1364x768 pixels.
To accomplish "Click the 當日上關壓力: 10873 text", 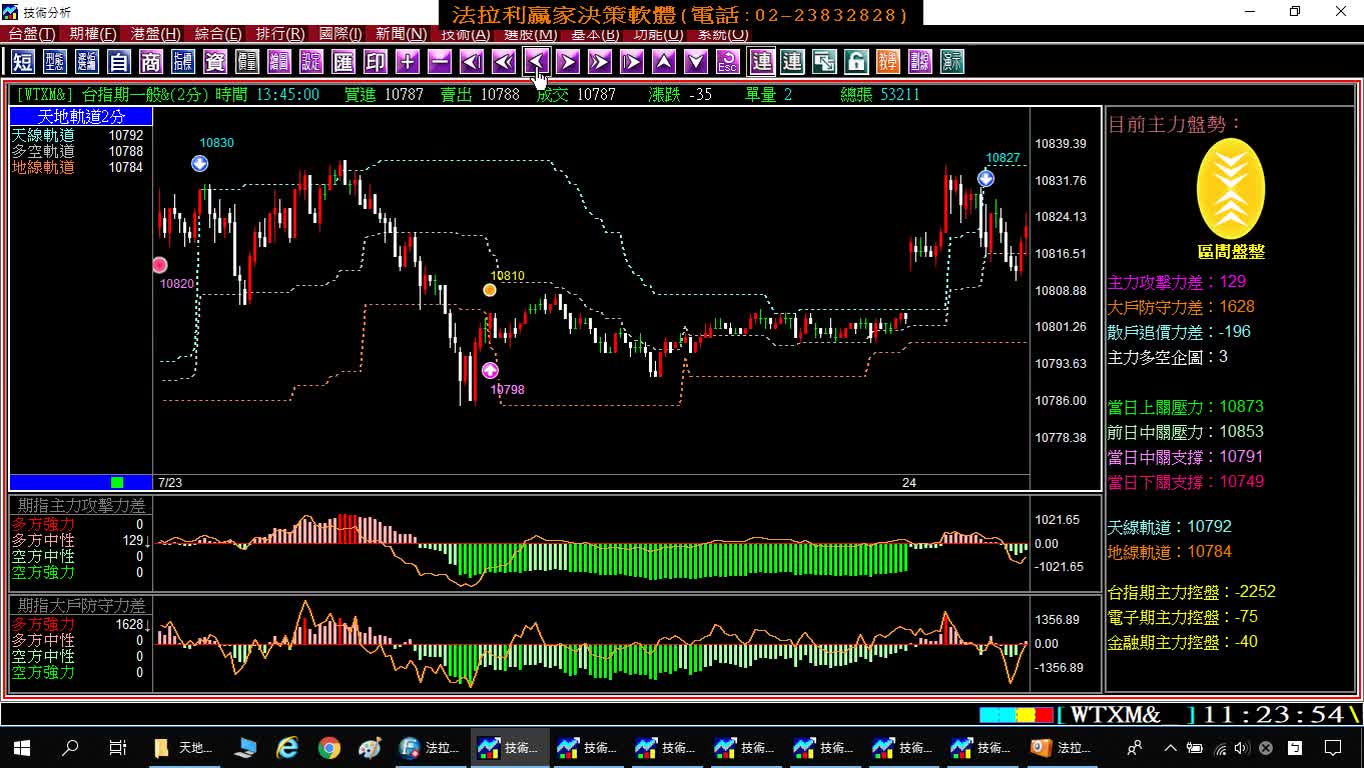I will pyautogui.click(x=1186, y=407).
